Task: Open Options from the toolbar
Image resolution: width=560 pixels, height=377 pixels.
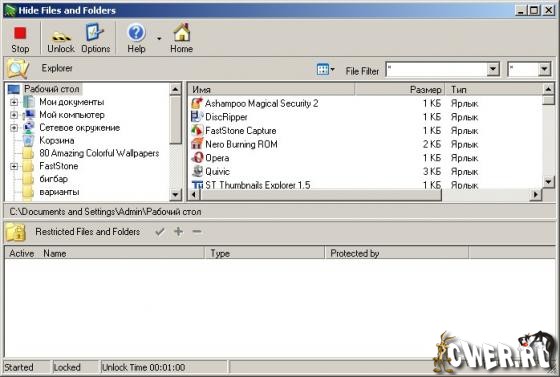Action: [x=95, y=39]
